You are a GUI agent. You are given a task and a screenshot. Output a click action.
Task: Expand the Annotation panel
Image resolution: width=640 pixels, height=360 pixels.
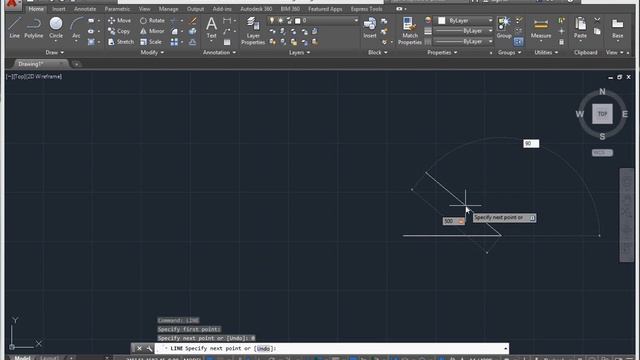(x=219, y=52)
